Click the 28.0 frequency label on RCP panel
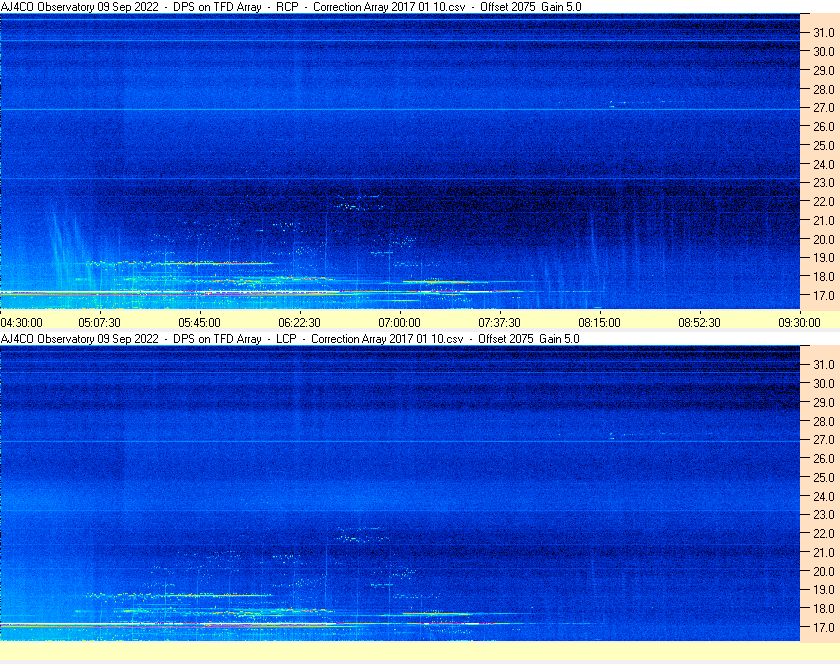 [824, 89]
